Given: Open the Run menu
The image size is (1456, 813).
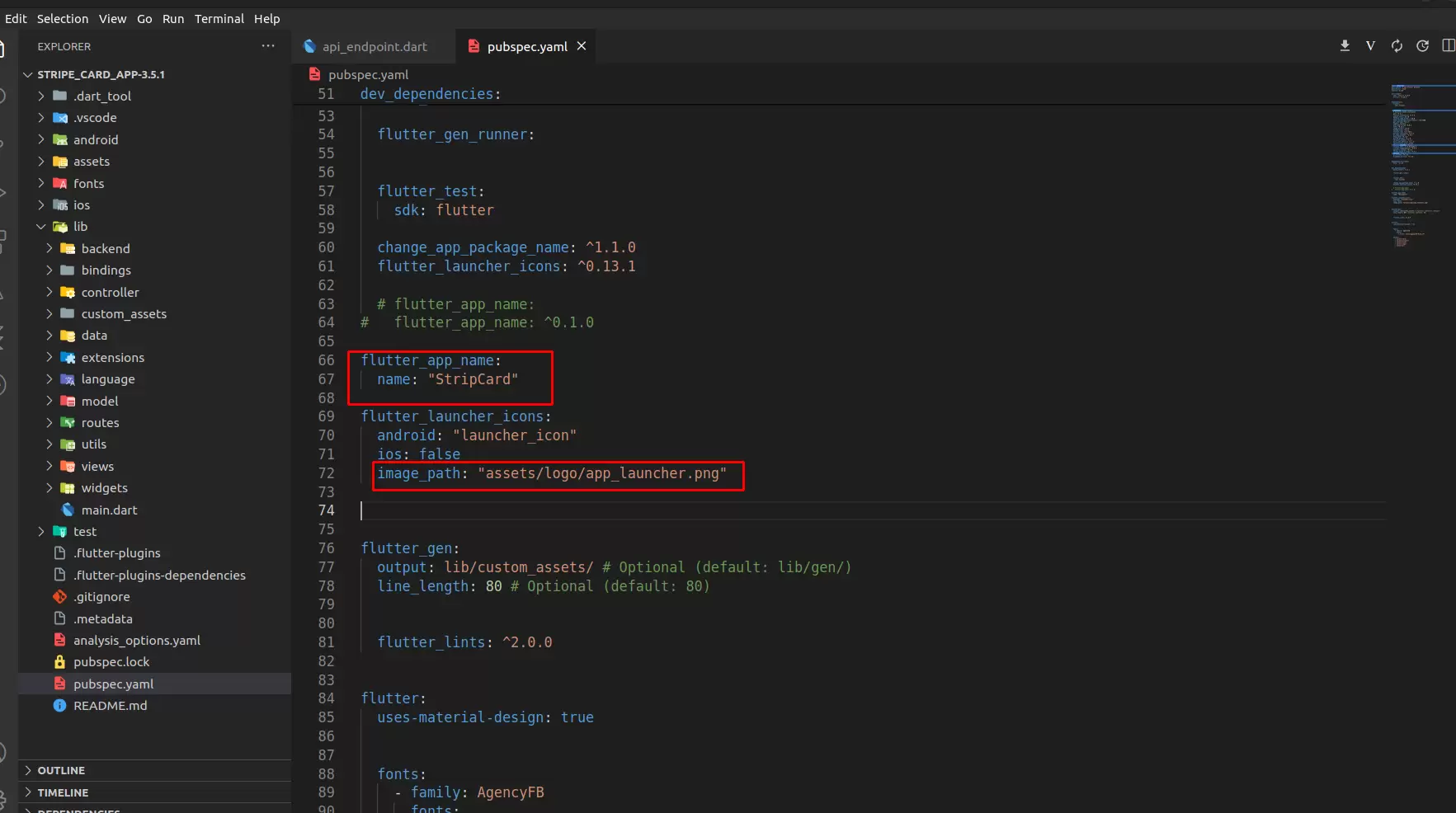Looking at the screenshot, I should coord(173,18).
